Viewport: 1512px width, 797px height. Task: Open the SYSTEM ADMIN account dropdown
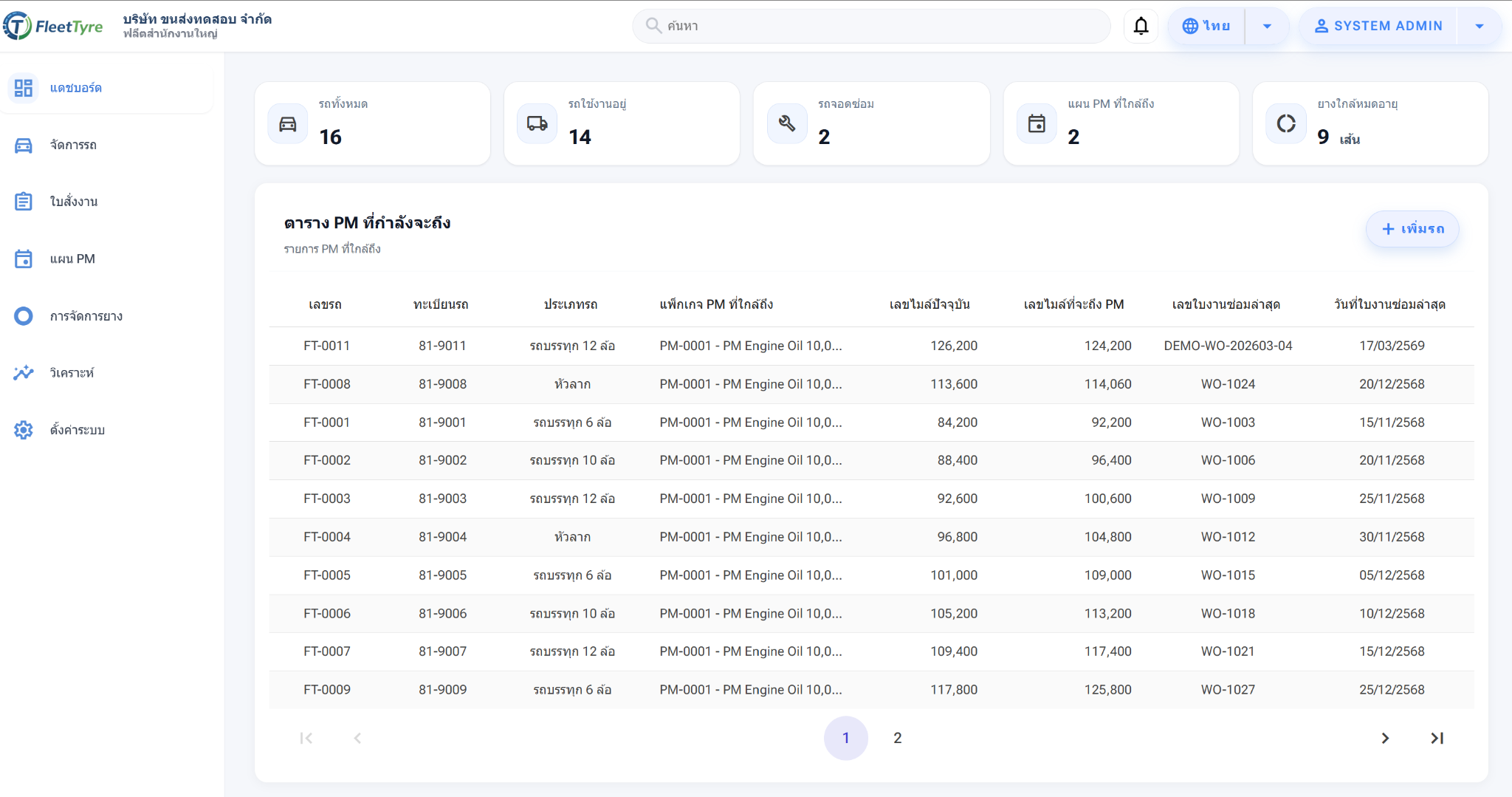tap(1480, 26)
